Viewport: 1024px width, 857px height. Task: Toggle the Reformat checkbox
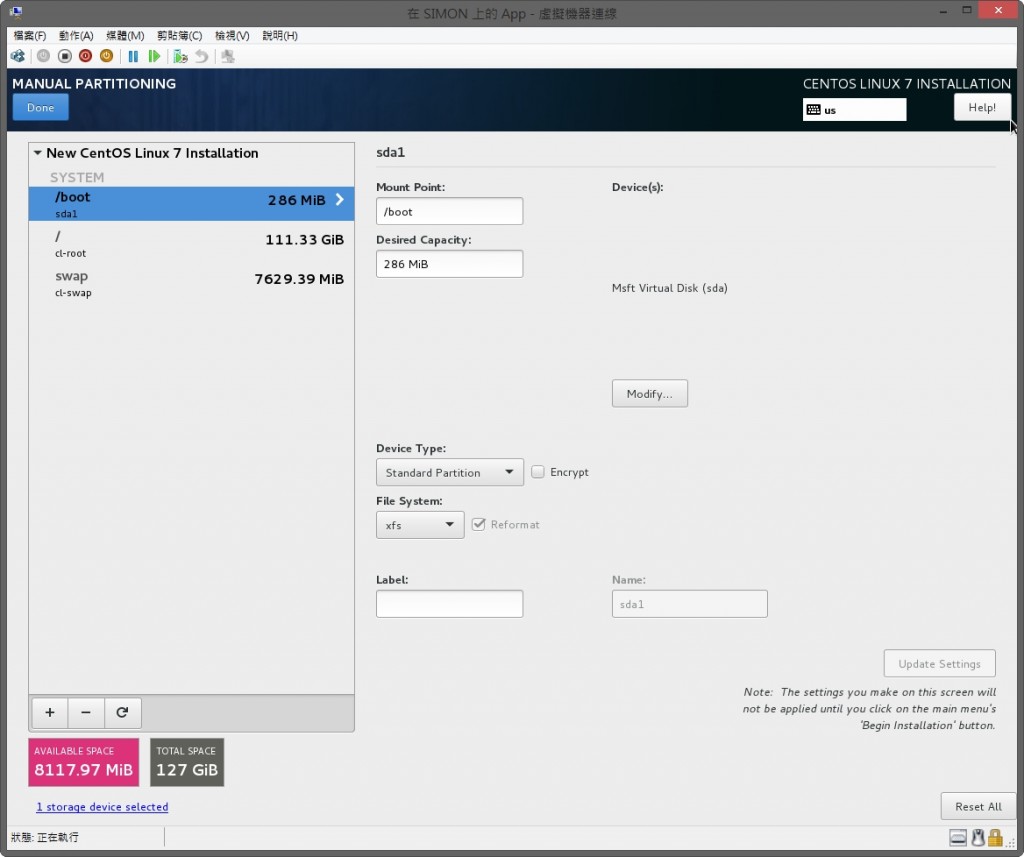tap(479, 525)
